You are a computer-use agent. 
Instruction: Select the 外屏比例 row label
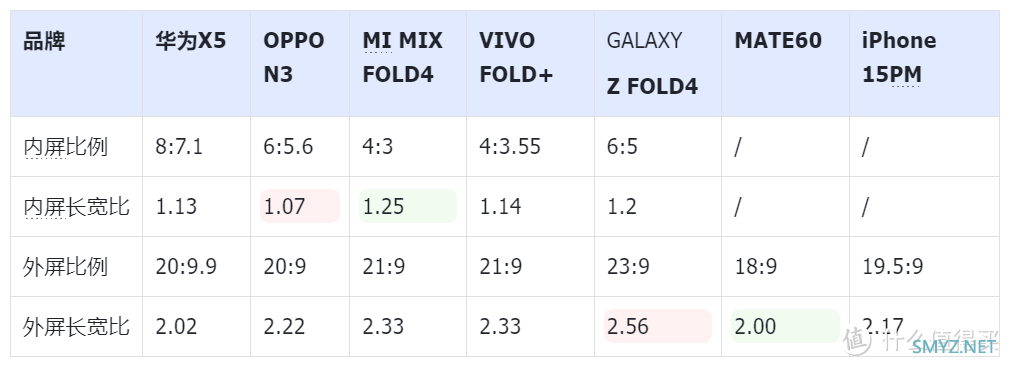(x=65, y=266)
